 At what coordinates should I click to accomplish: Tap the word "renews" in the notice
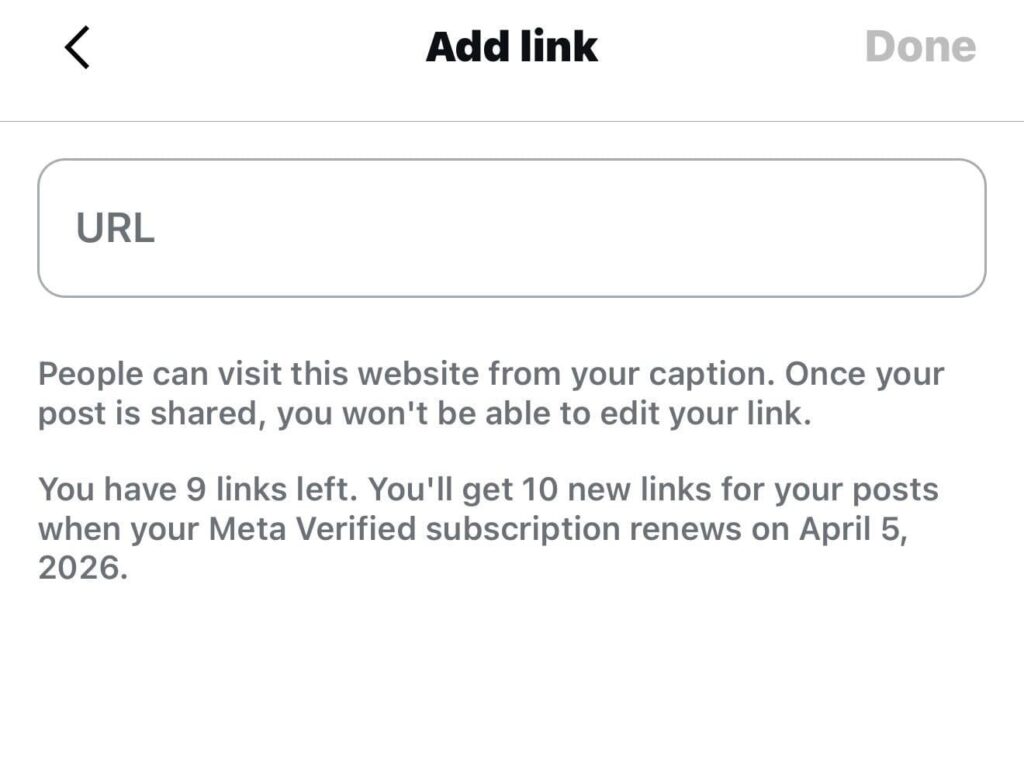tap(692, 529)
